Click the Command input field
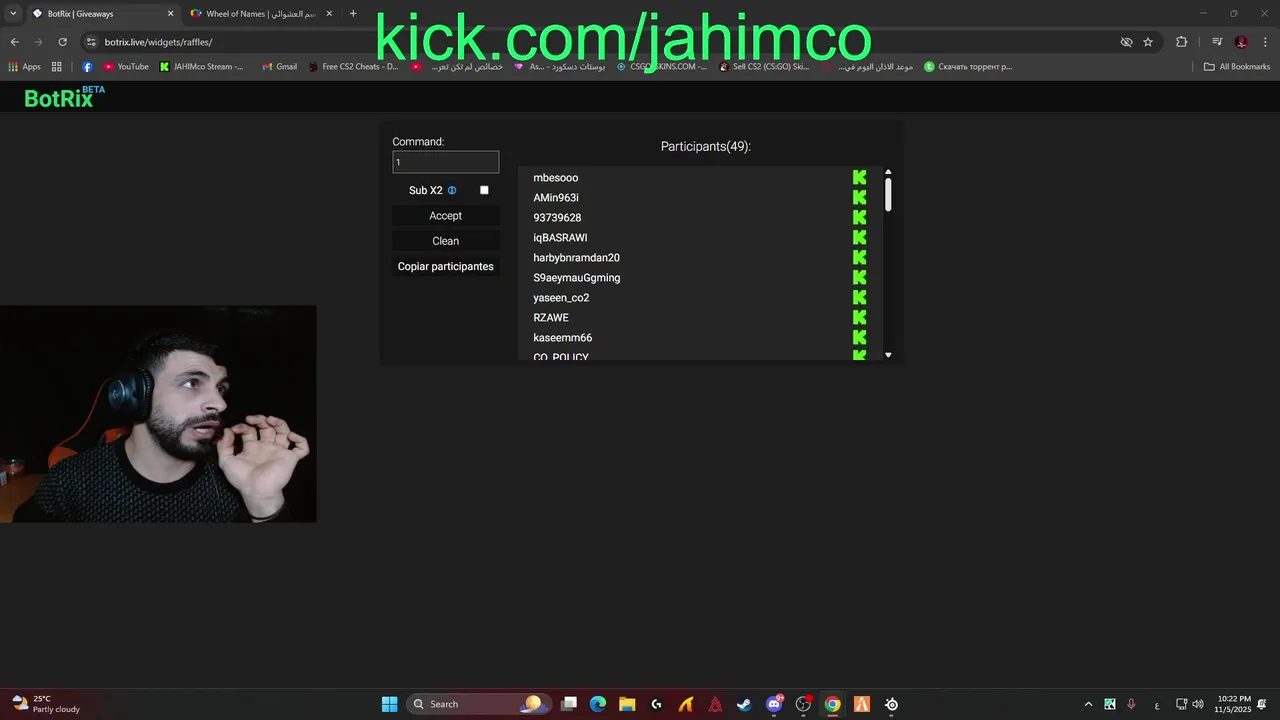This screenshot has height=720, width=1280. tap(445, 162)
